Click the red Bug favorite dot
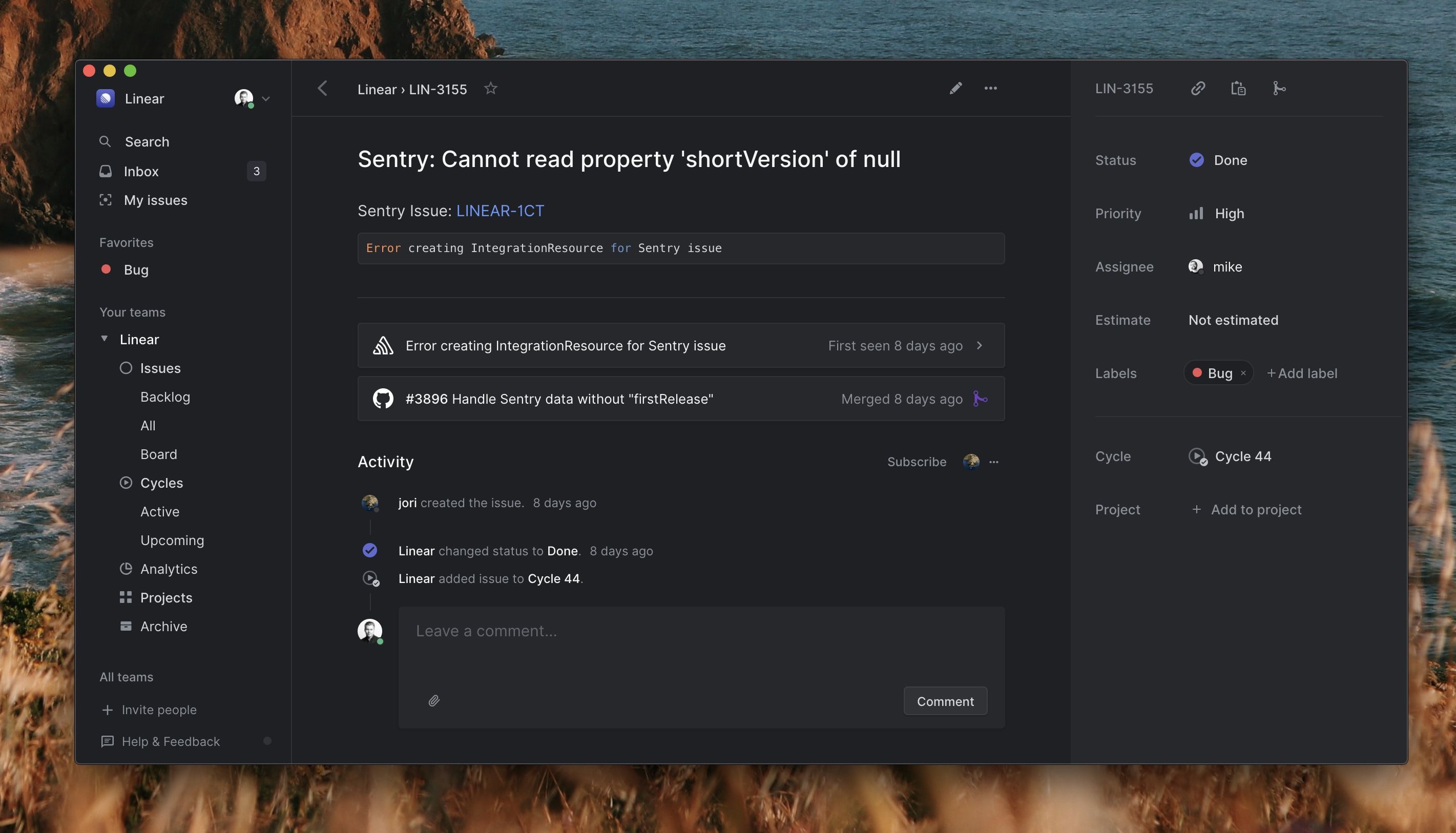The width and height of the screenshot is (1456, 833). coord(106,269)
